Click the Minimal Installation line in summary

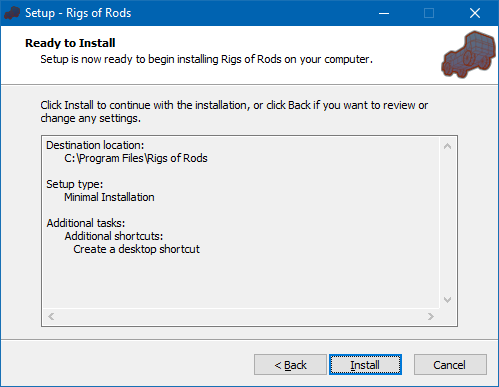109,197
